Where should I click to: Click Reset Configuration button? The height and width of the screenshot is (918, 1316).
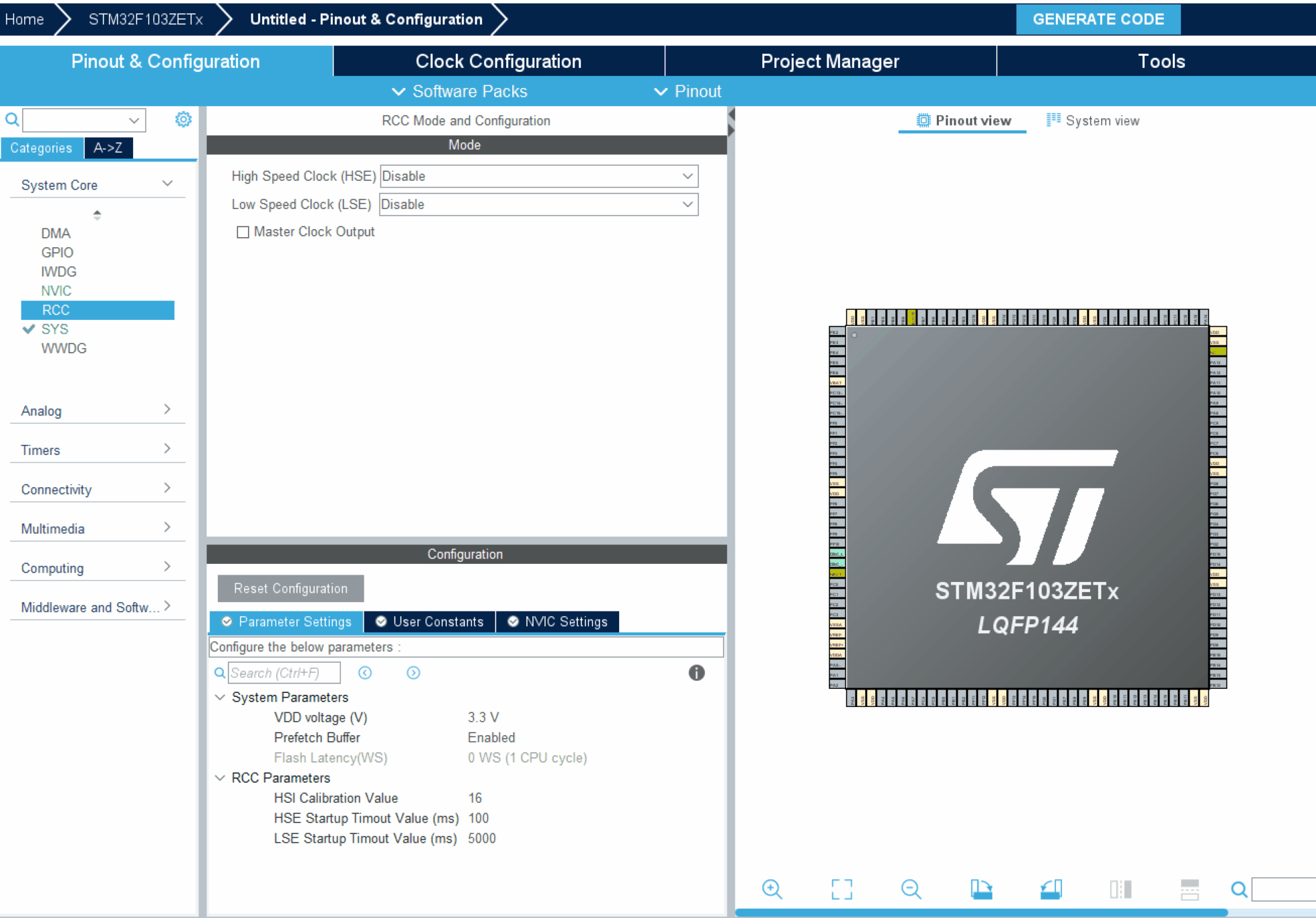(291, 588)
